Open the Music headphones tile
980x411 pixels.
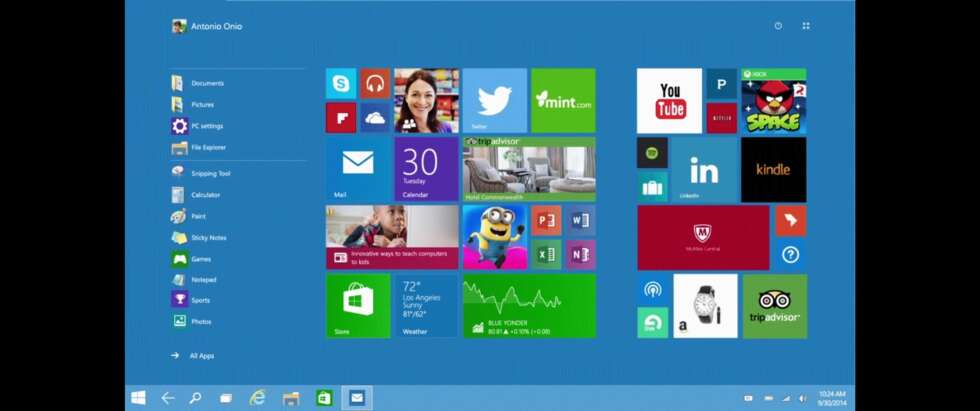(x=375, y=84)
